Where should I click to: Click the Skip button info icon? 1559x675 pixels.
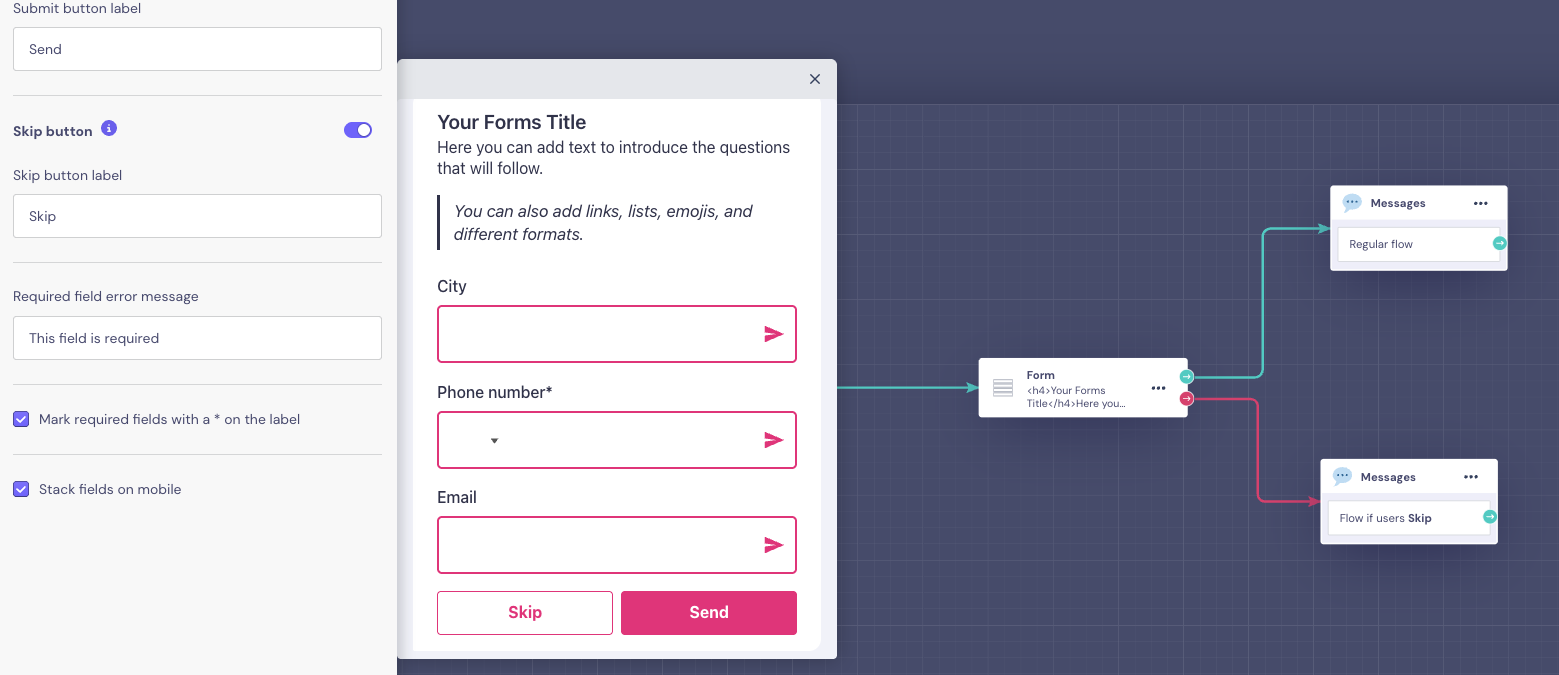[110, 129]
